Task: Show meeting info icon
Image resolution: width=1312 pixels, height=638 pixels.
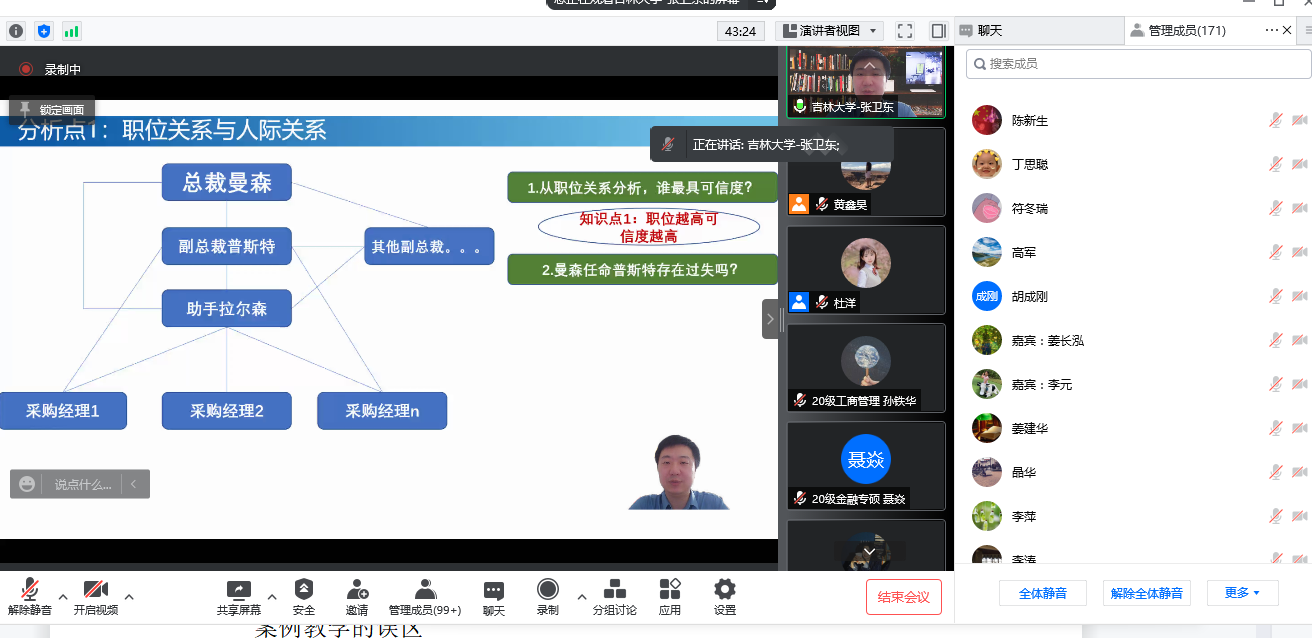Action: (x=16, y=31)
